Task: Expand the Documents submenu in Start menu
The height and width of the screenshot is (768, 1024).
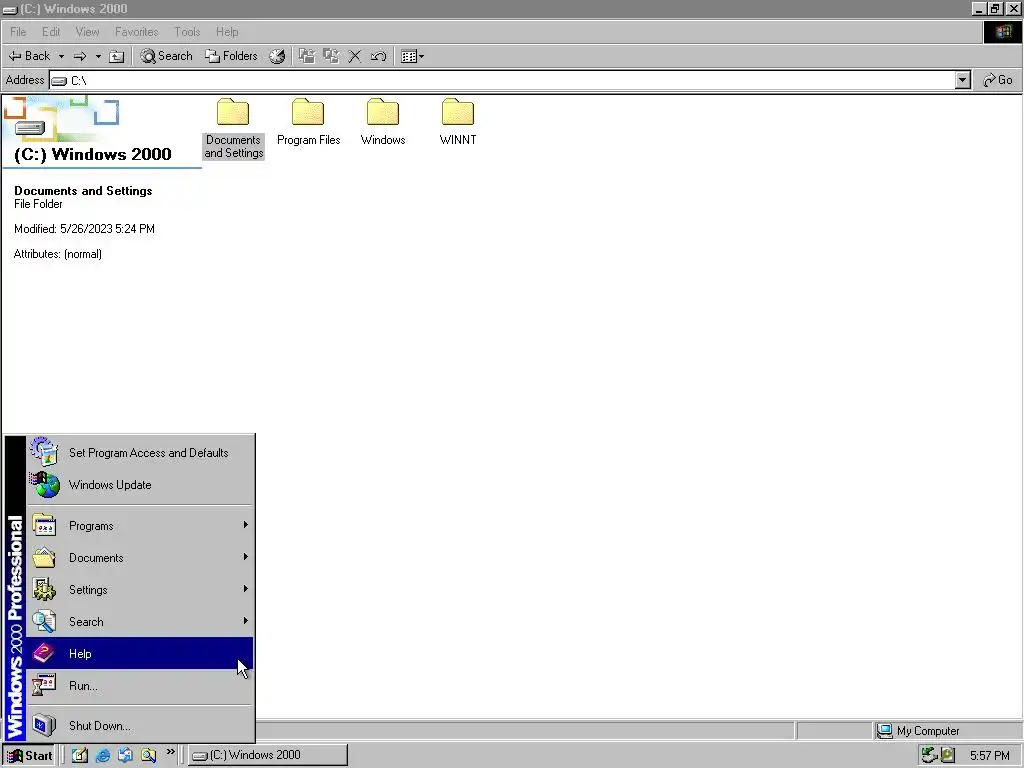Action: click(x=140, y=558)
